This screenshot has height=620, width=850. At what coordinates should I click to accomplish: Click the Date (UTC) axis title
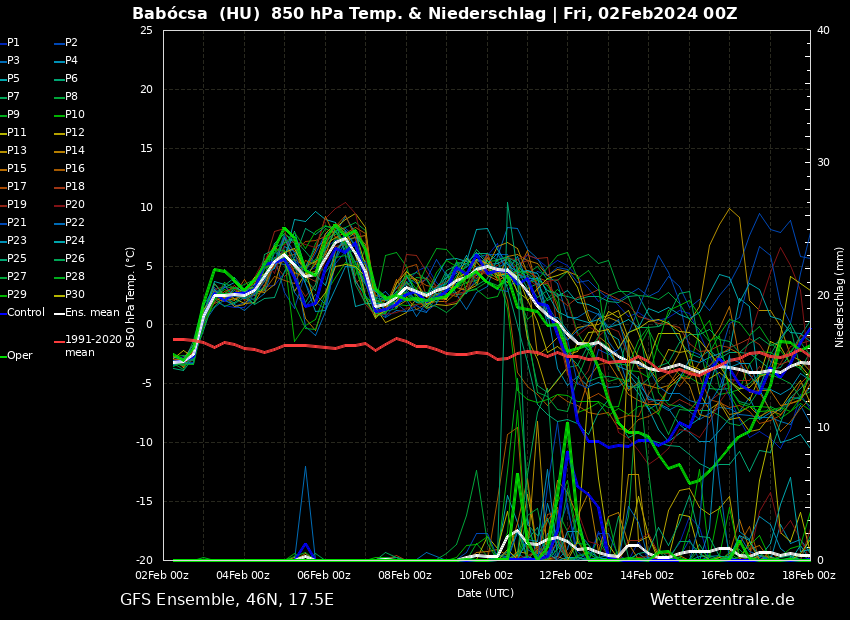point(486,594)
